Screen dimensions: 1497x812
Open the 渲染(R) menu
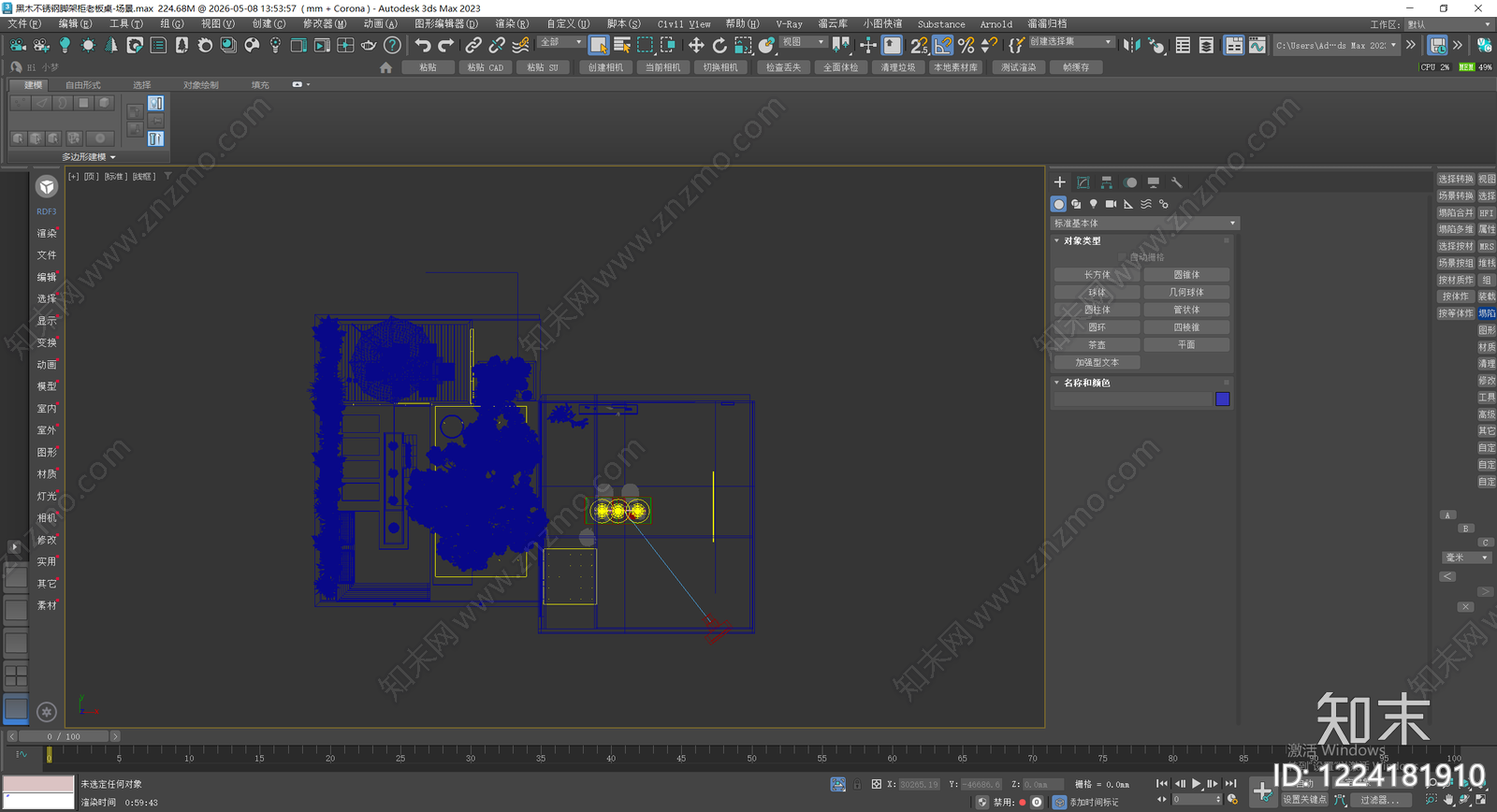tap(512, 24)
